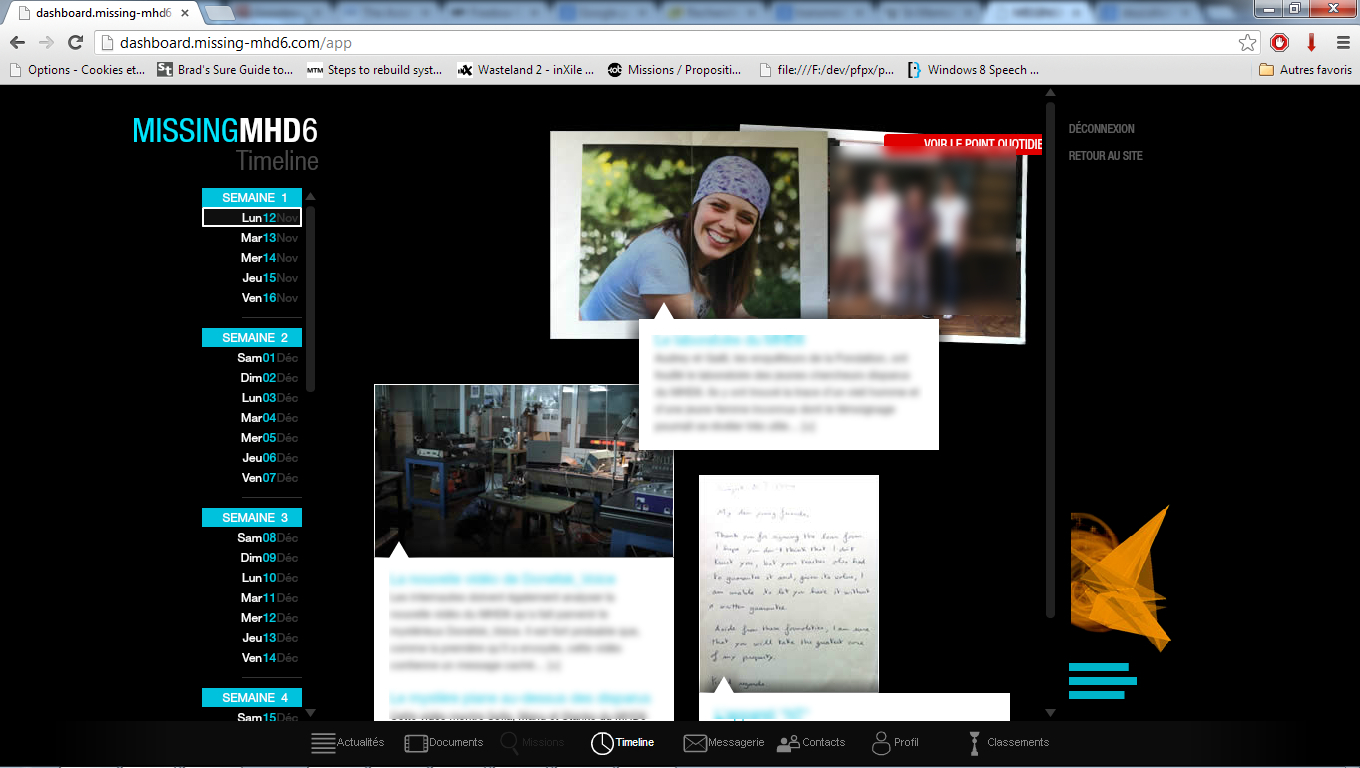Select SEMAINE 2 header
Viewport: 1360px width, 768px height.
(x=252, y=338)
